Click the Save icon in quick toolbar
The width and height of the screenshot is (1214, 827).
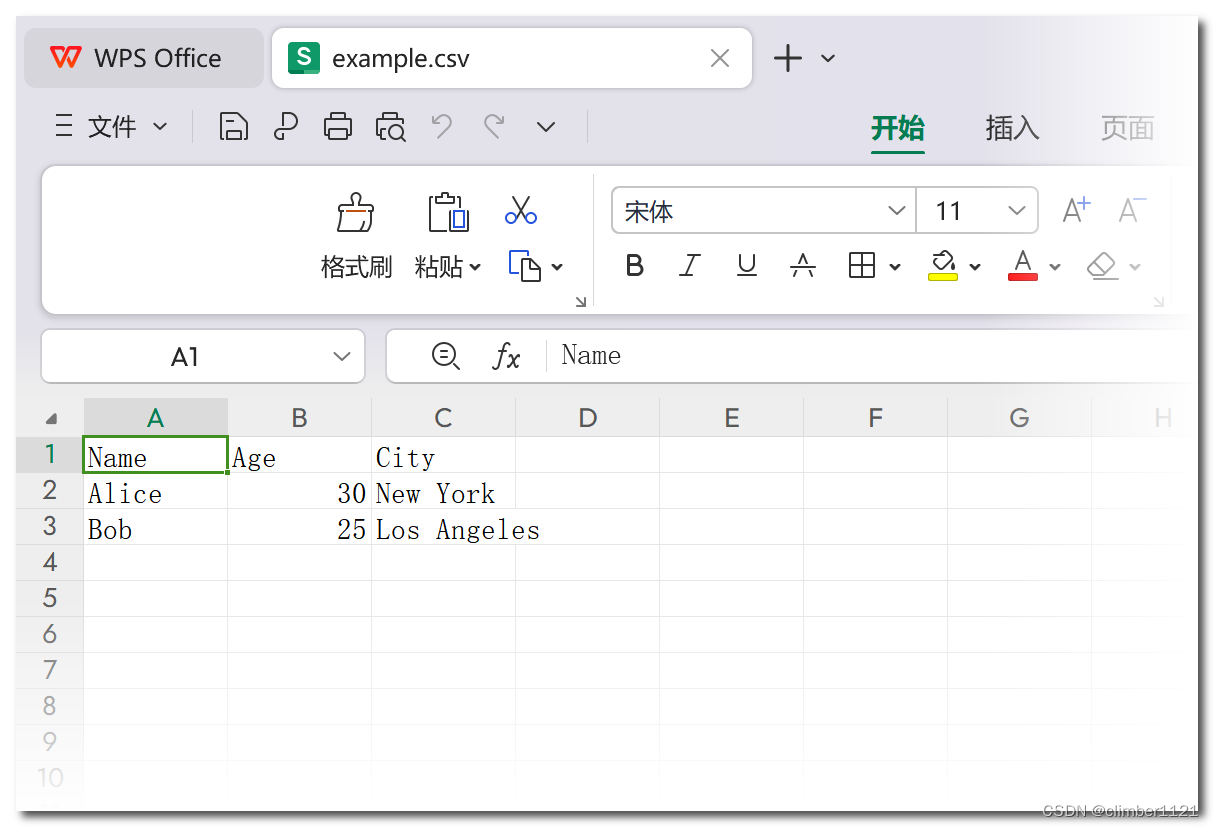[x=233, y=127]
